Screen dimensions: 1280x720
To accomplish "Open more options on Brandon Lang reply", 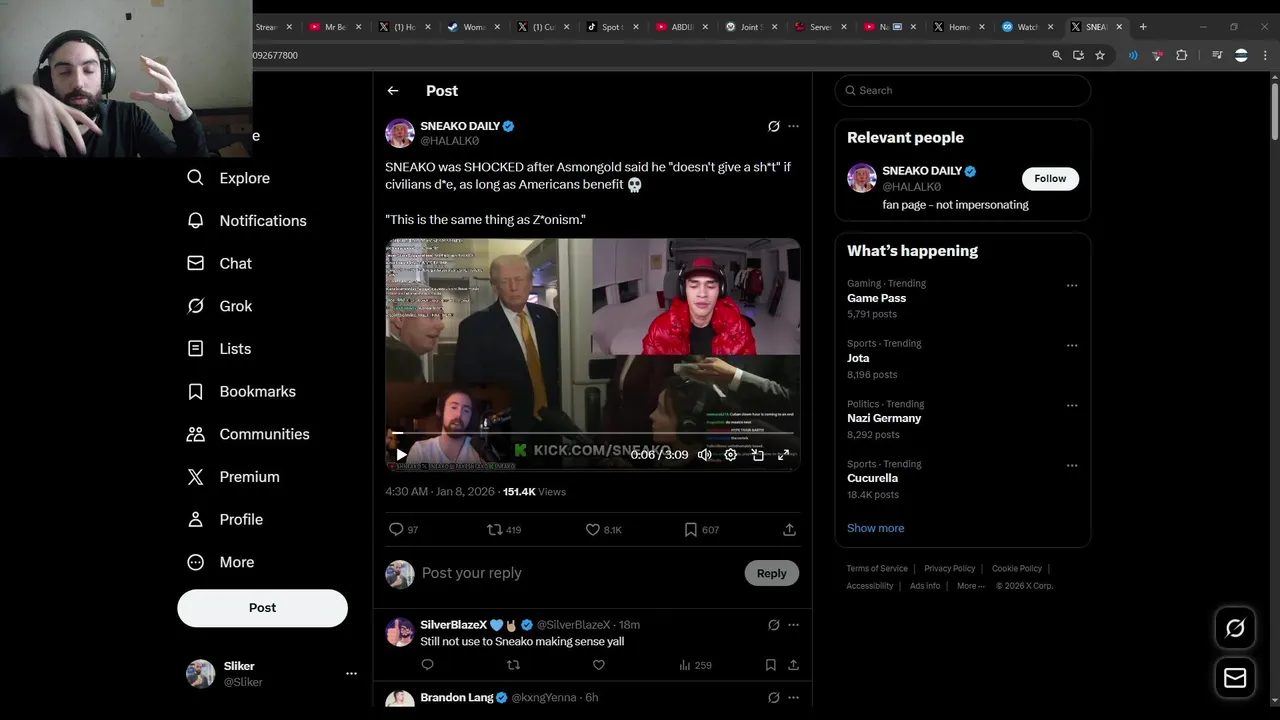I will [793, 698].
